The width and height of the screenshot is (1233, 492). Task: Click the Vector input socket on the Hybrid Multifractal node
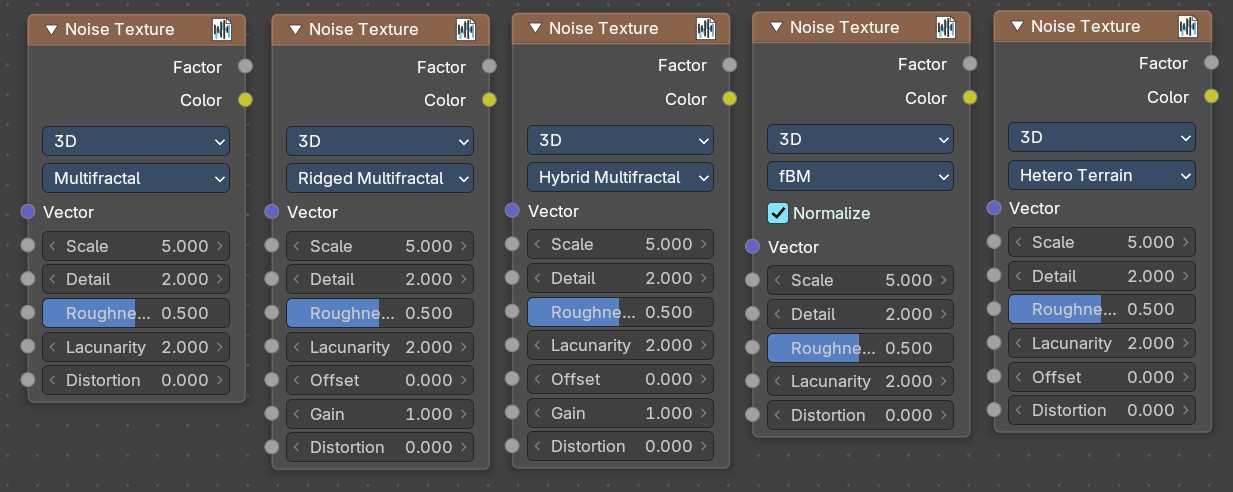pyautogui.click(x=512, y=211)
